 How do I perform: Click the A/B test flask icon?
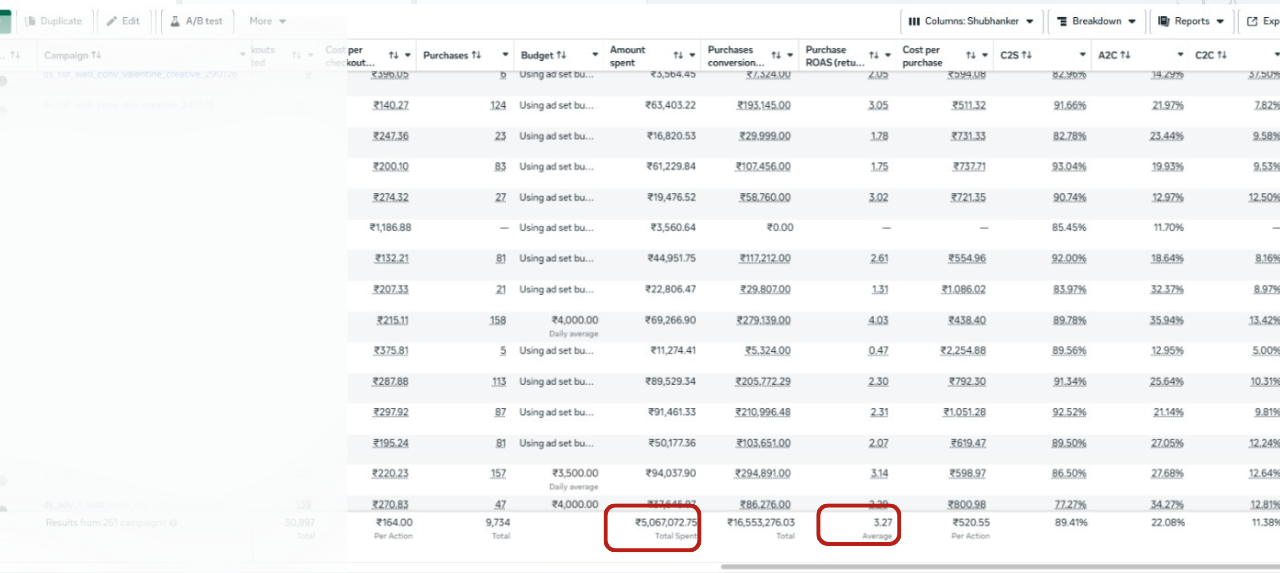[175, 21]
